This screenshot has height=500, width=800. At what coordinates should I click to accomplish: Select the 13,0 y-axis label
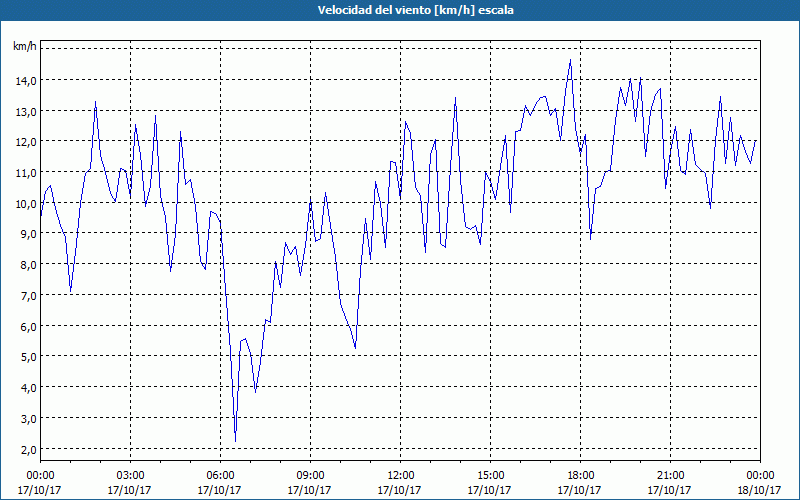(26, 111)
